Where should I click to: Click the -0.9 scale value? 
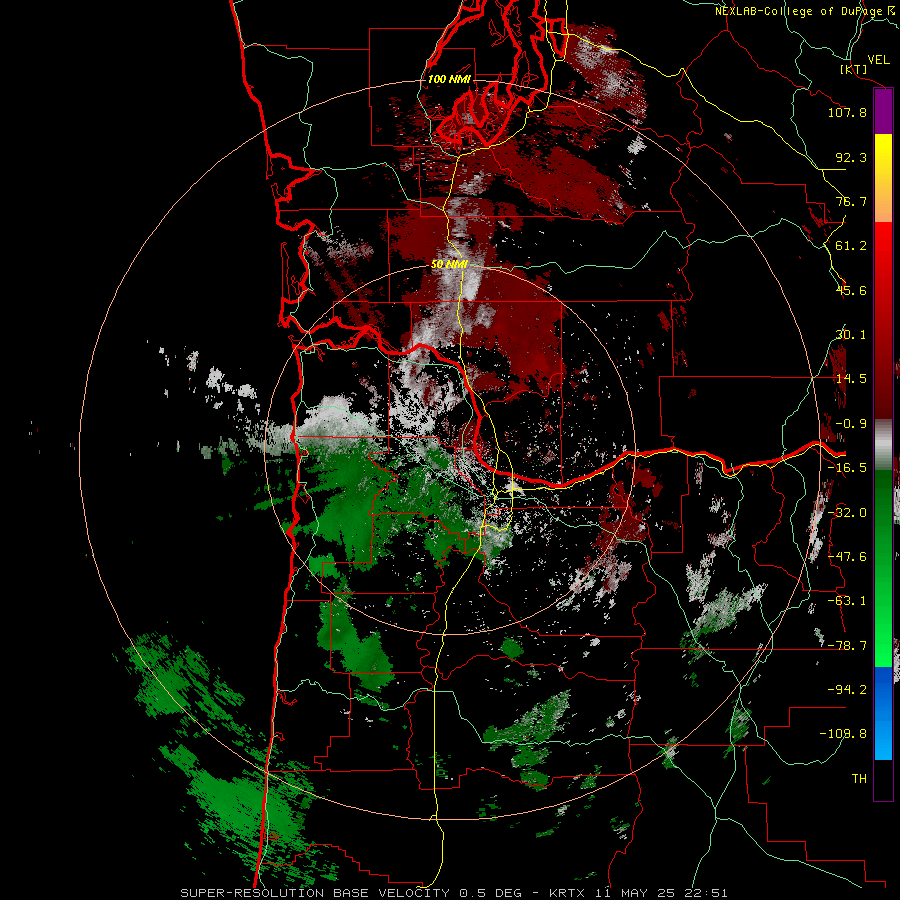[851, 424]
